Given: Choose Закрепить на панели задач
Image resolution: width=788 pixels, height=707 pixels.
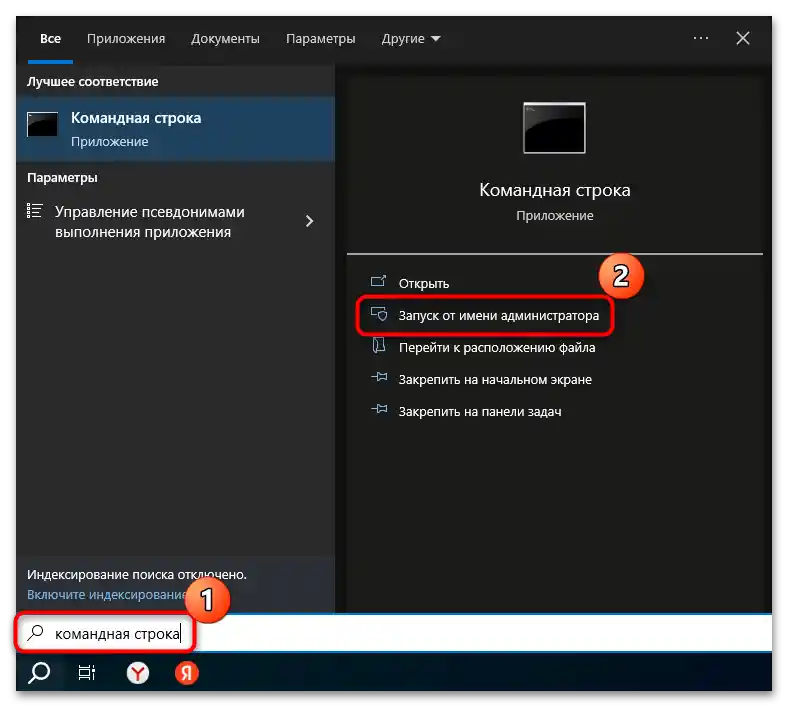Looking at the screenshot, I should point(480,412).
